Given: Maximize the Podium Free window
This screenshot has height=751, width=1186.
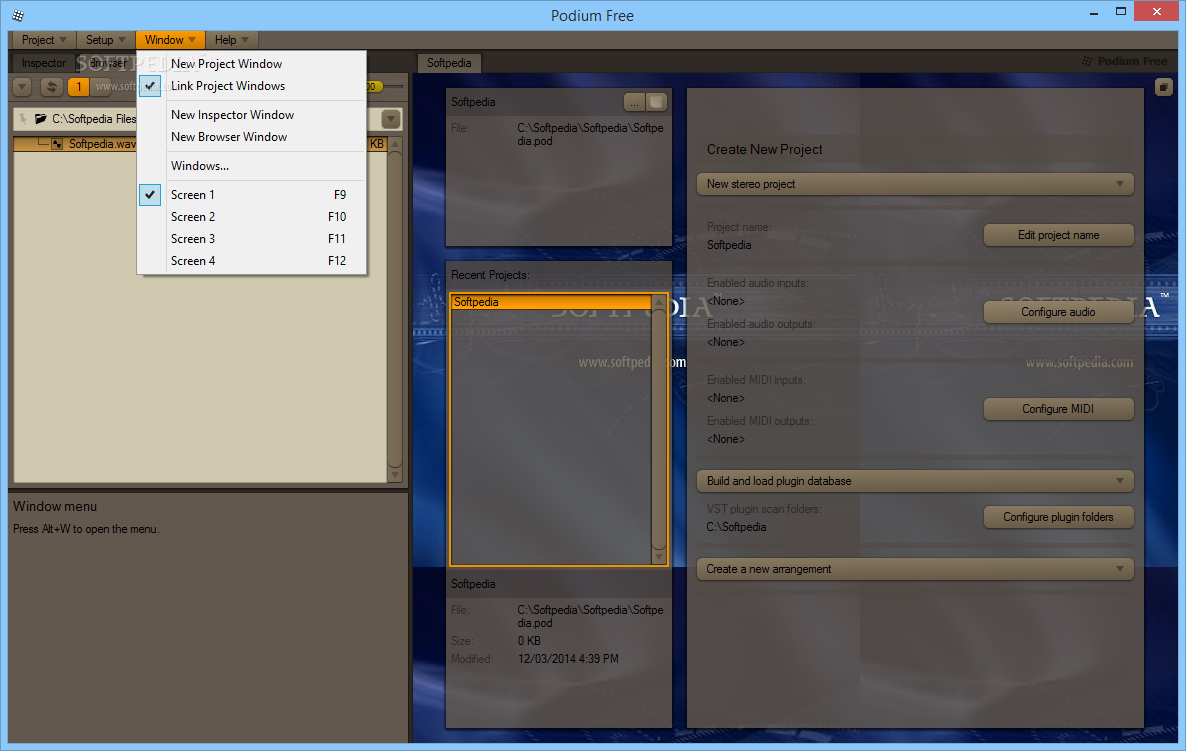Looking at the screenshot, I should (x=1121, y=11).
